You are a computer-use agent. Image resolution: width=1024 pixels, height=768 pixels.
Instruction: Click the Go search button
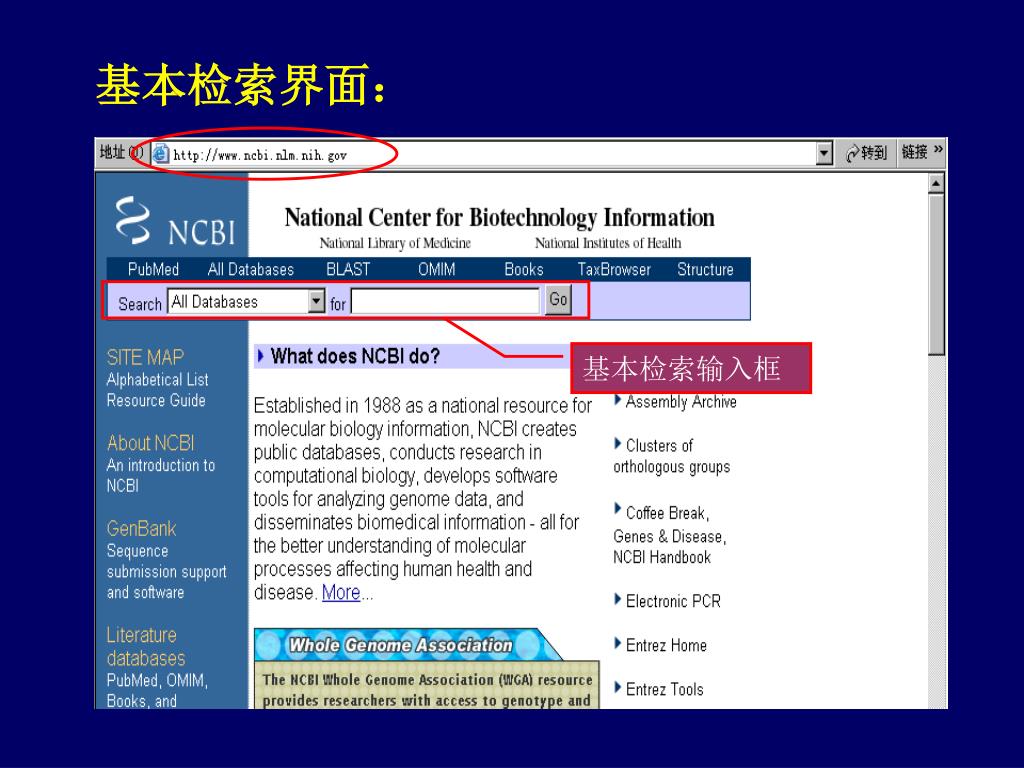(x=558, y=300)
